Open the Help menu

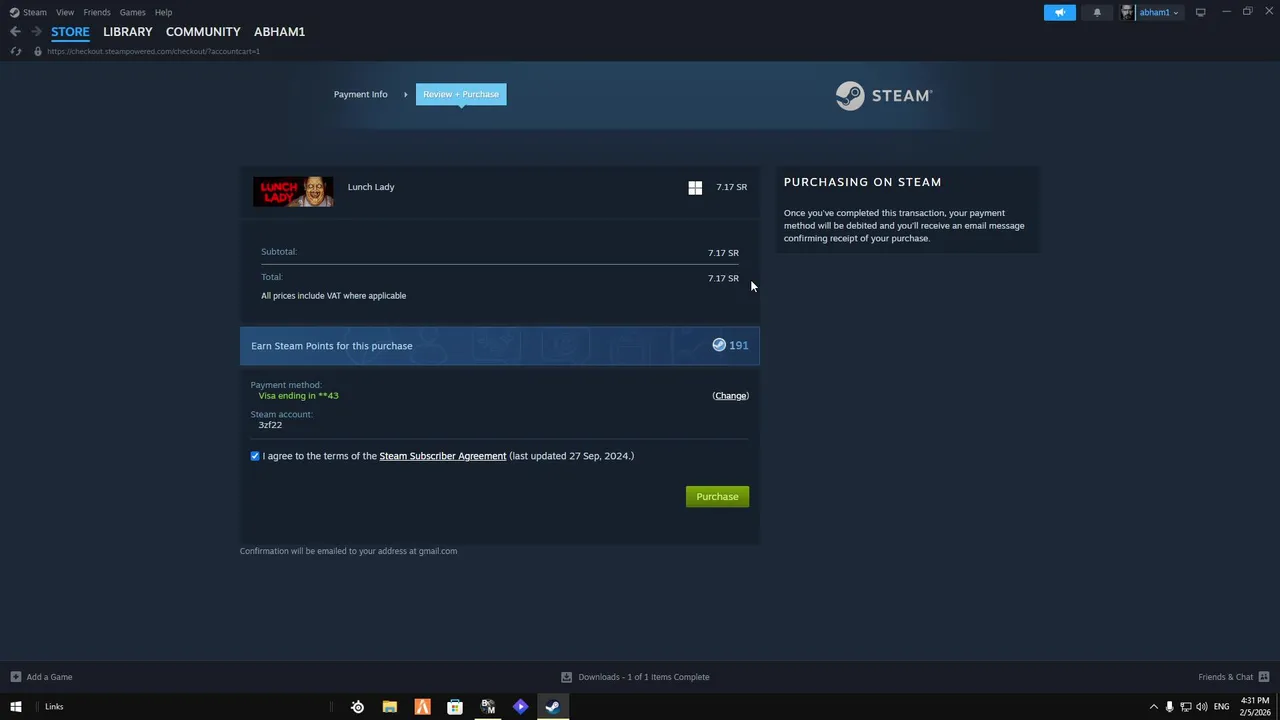tap(163, 12)
